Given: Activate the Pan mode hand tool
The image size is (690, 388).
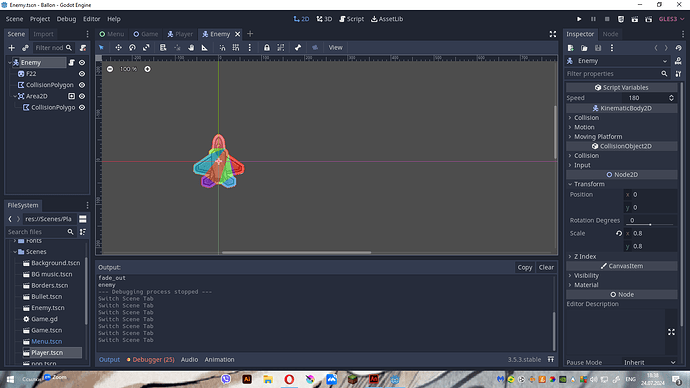Looking at the screenshot, I should click(191, 48).
